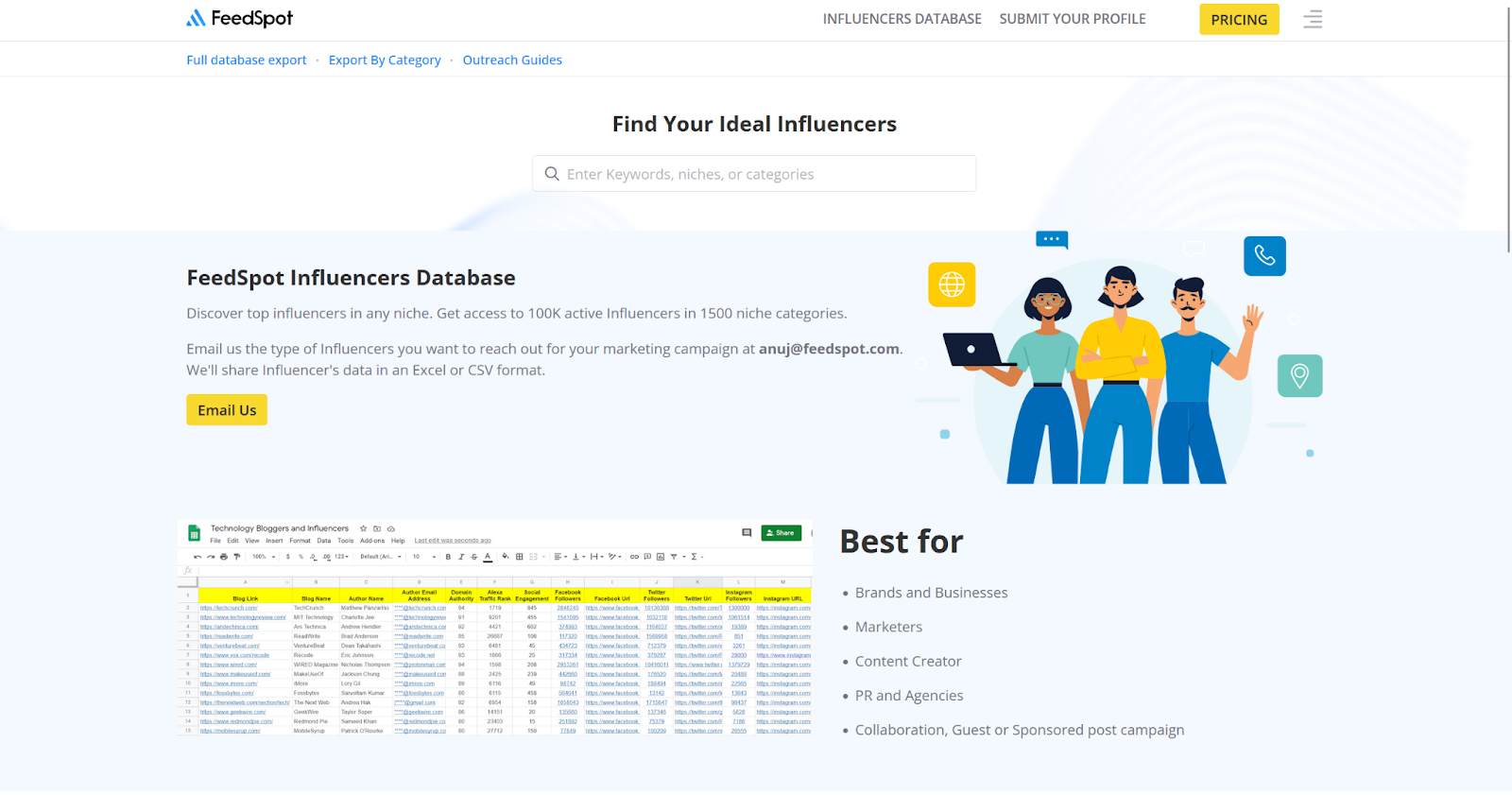This screenshot has width=1512, height=795.
Task: Click the search magnifier icon
Action: [x=552, y=174]
